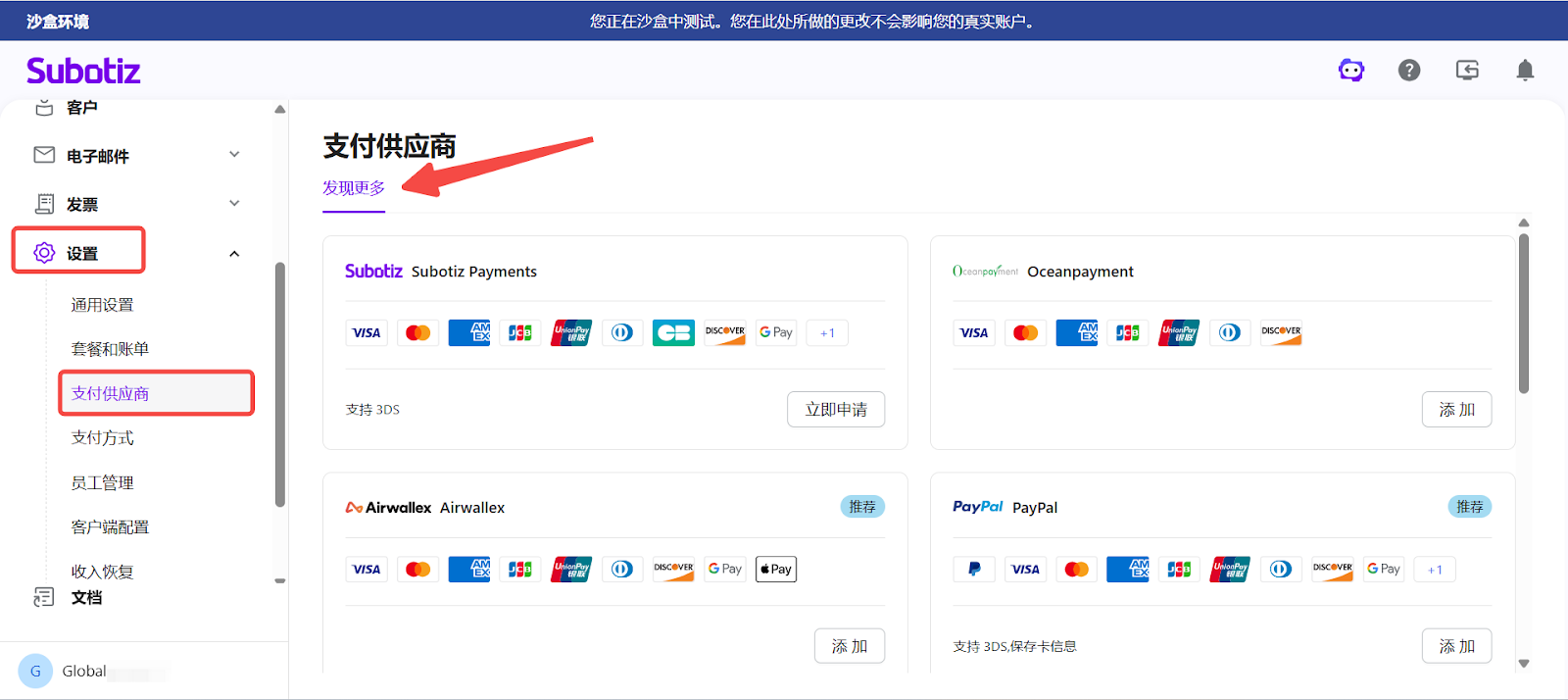Collapse the 设置 menu chevron
Image resolution: width=1568 pixels, height=700 pixels.
pyautogui.click(x=234, y=254)
